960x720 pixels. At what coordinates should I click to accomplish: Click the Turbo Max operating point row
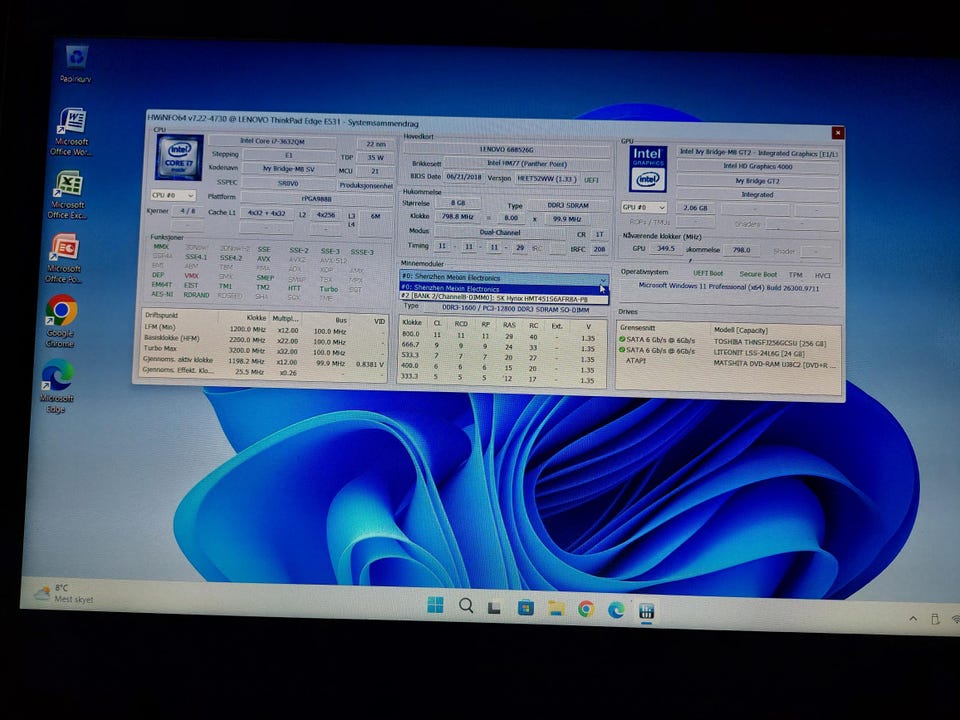pos(264,350)
